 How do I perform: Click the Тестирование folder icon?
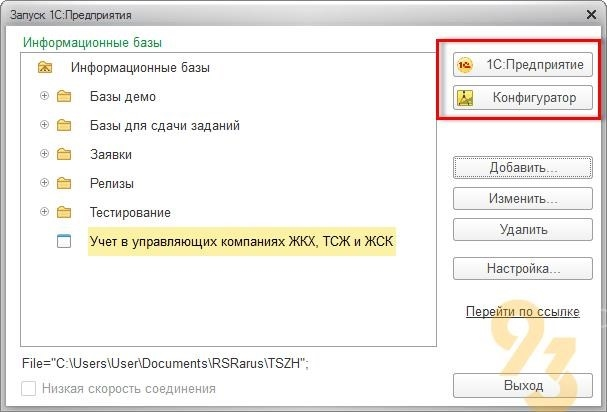64,212
